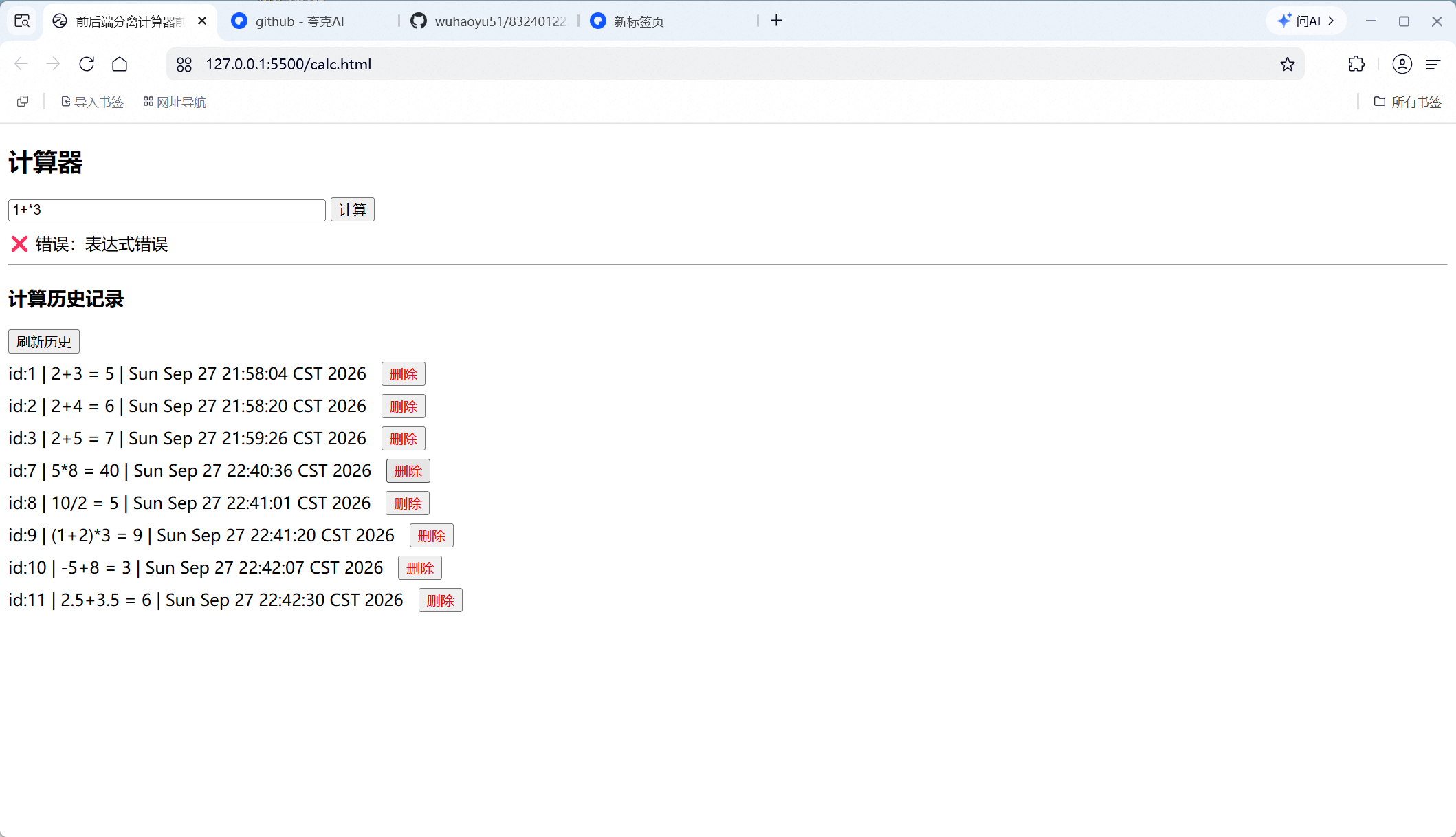Click the 计算器 page heading
This screenshot has height=837, width=1456.
45,163
